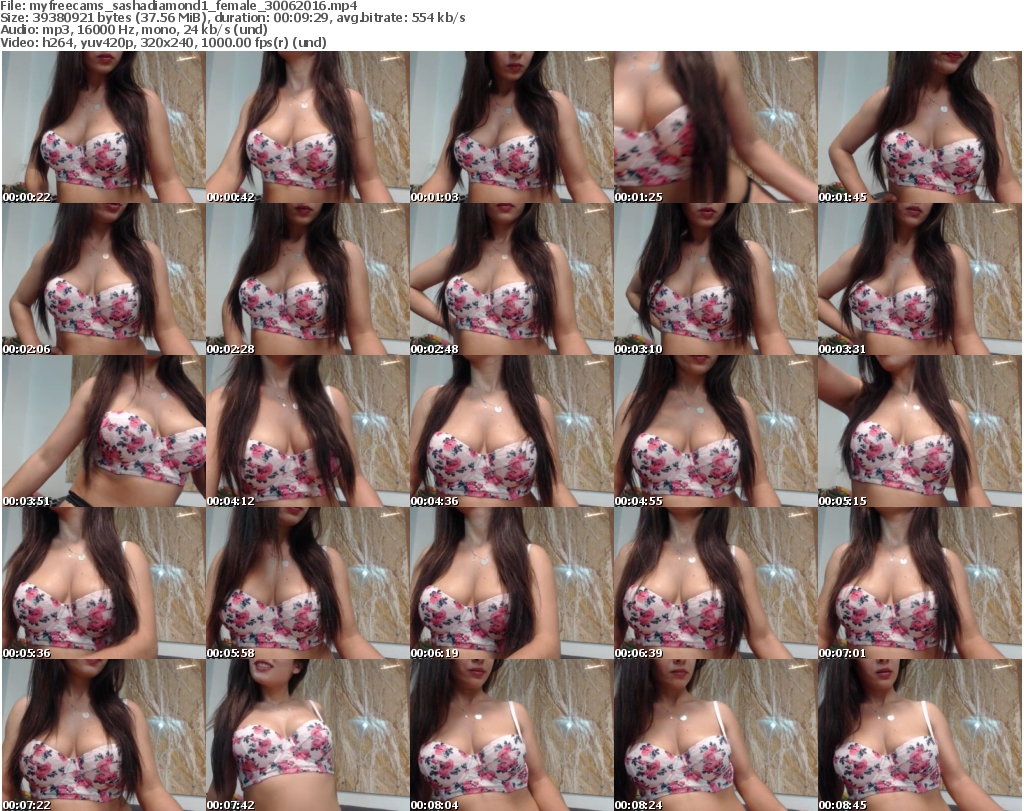Click the frame labeled 00:03:31
The image size is (1024, 811).
920,279
